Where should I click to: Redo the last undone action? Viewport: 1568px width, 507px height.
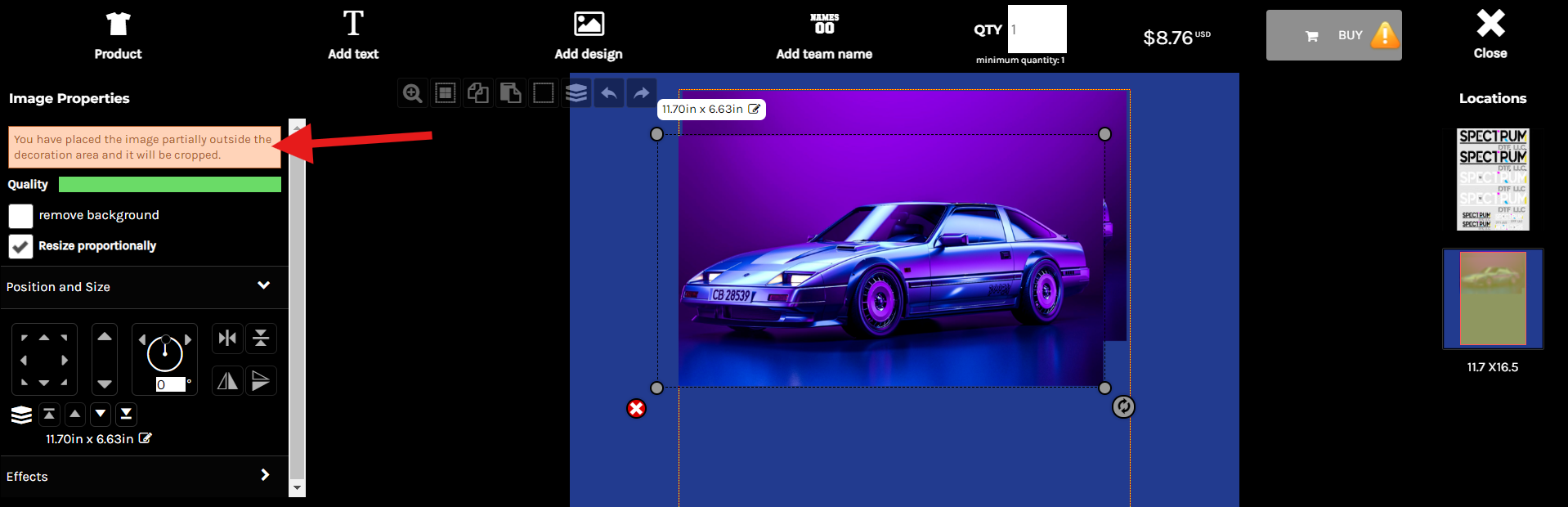click(x=642, y=93)
